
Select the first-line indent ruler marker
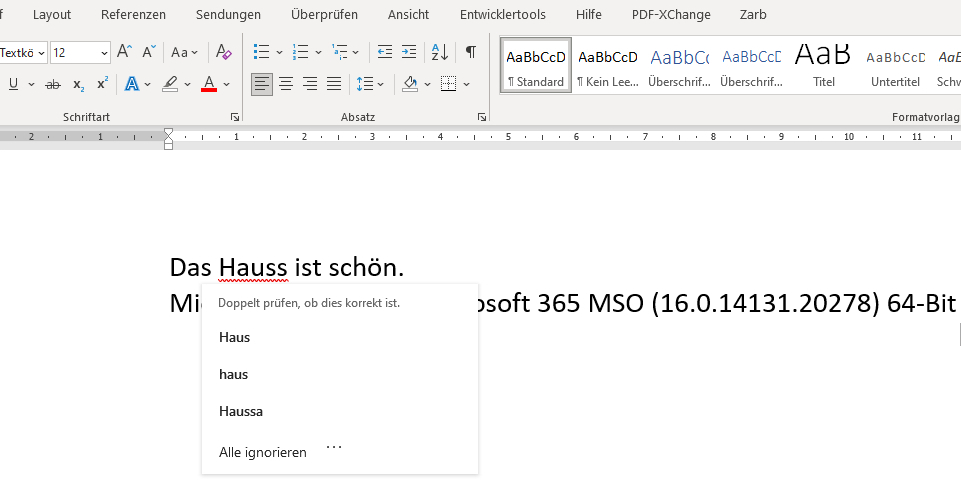tap(169, 132)
